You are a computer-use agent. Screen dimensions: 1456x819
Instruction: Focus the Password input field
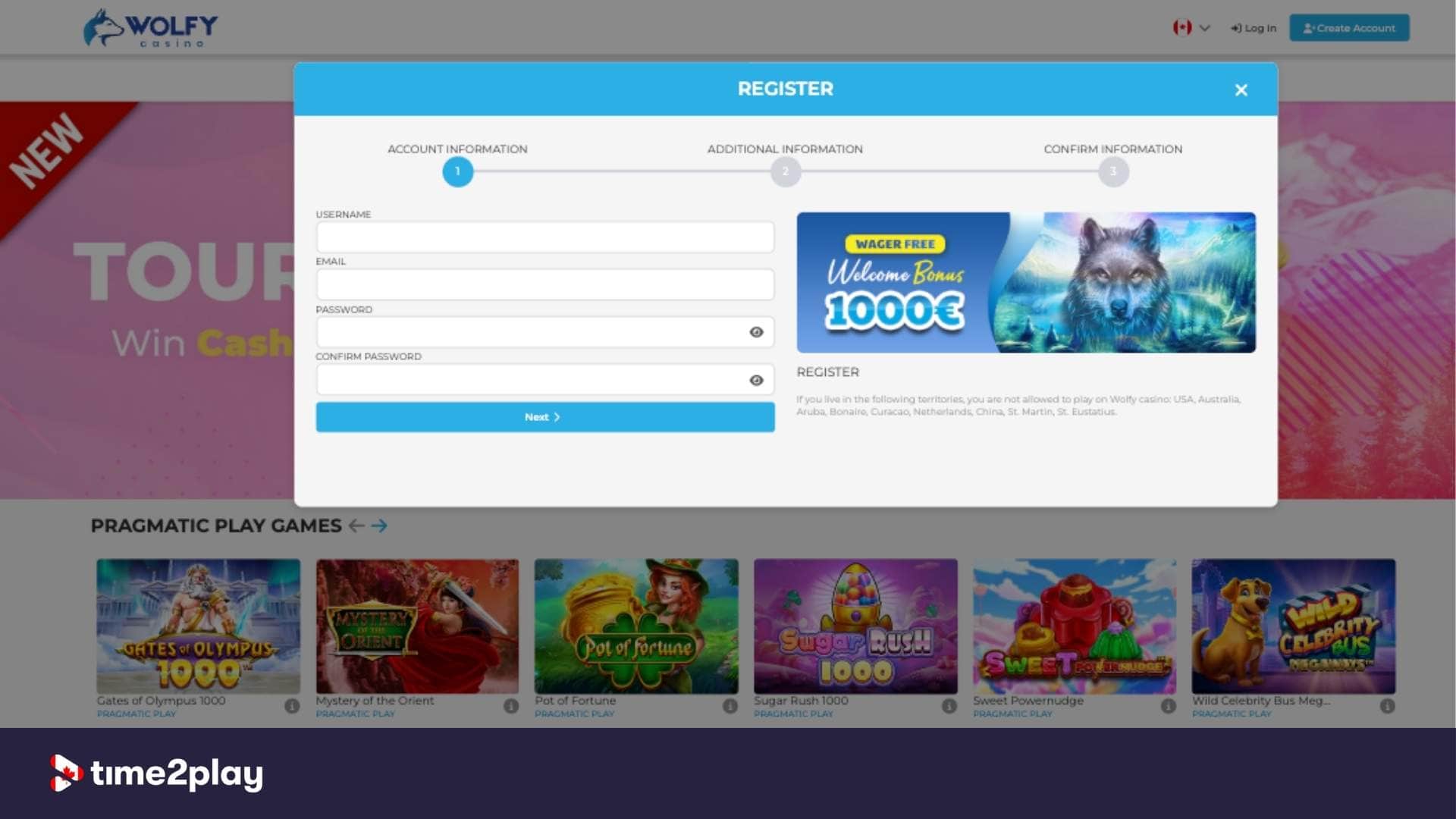545,332
